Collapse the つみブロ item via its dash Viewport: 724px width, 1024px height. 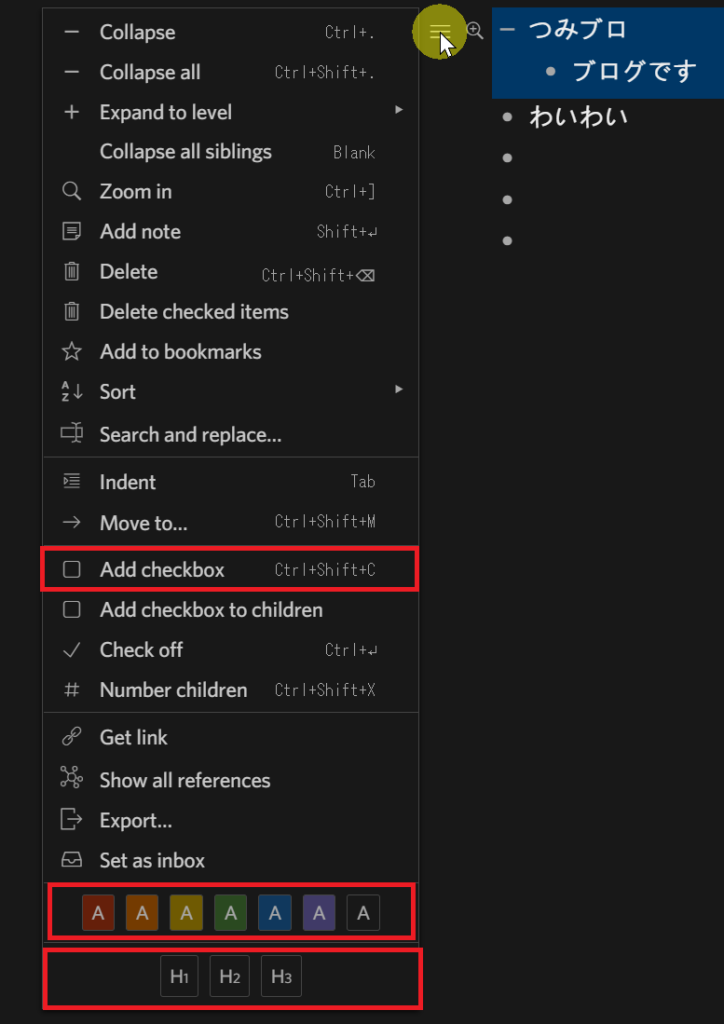click(507, 30)
